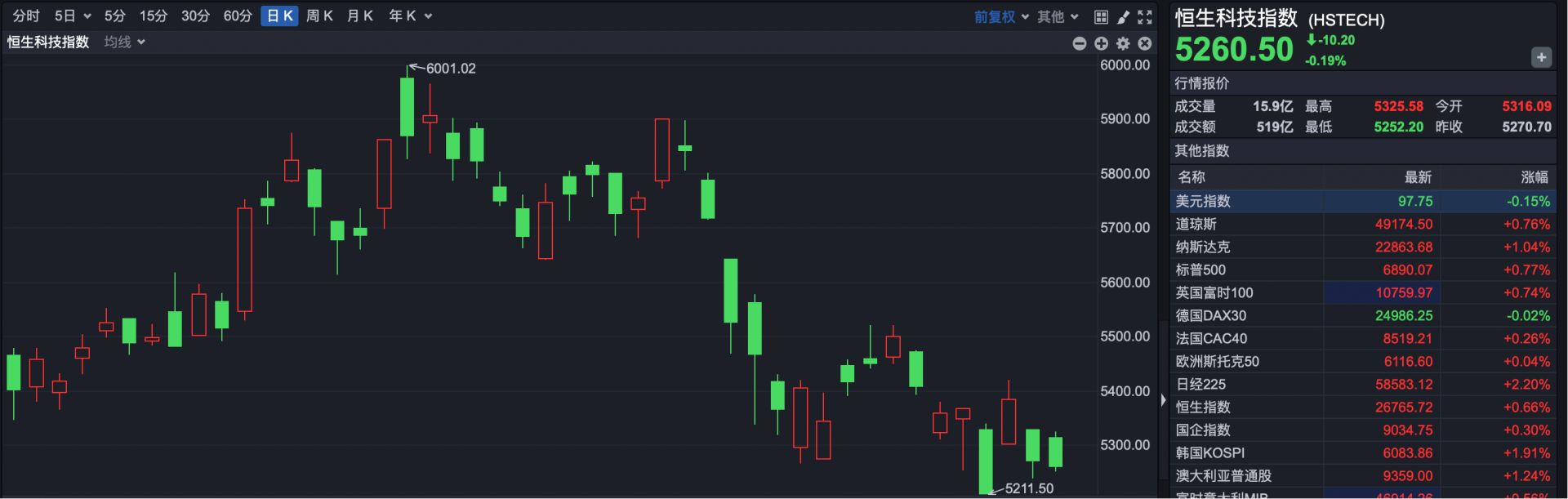Screen dimensions: 1568x499
Task: Select the paintbrush drawing tool
Action: (x=1124, y=16)
